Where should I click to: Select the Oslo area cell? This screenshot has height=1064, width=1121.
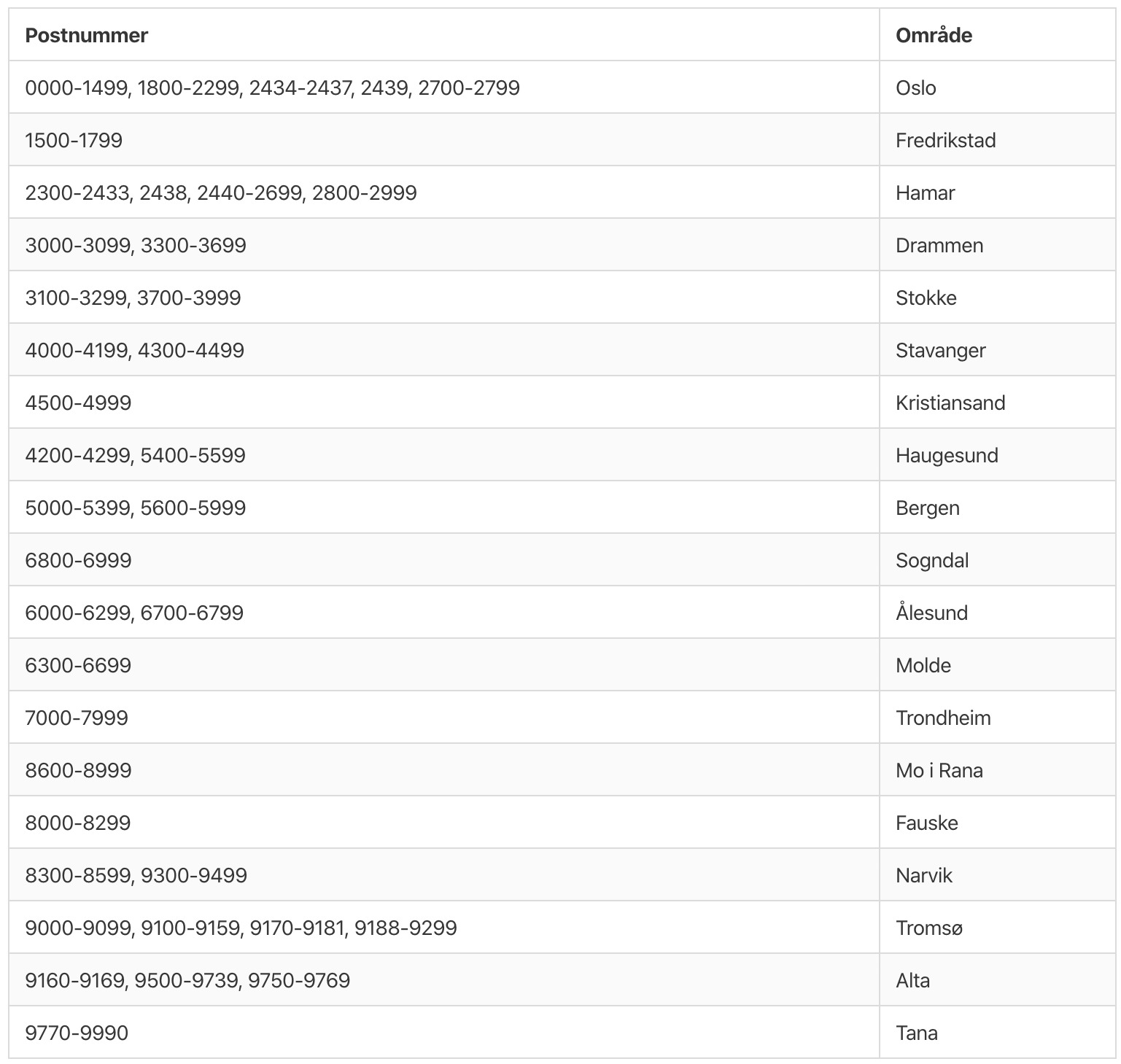click(915, 88)
